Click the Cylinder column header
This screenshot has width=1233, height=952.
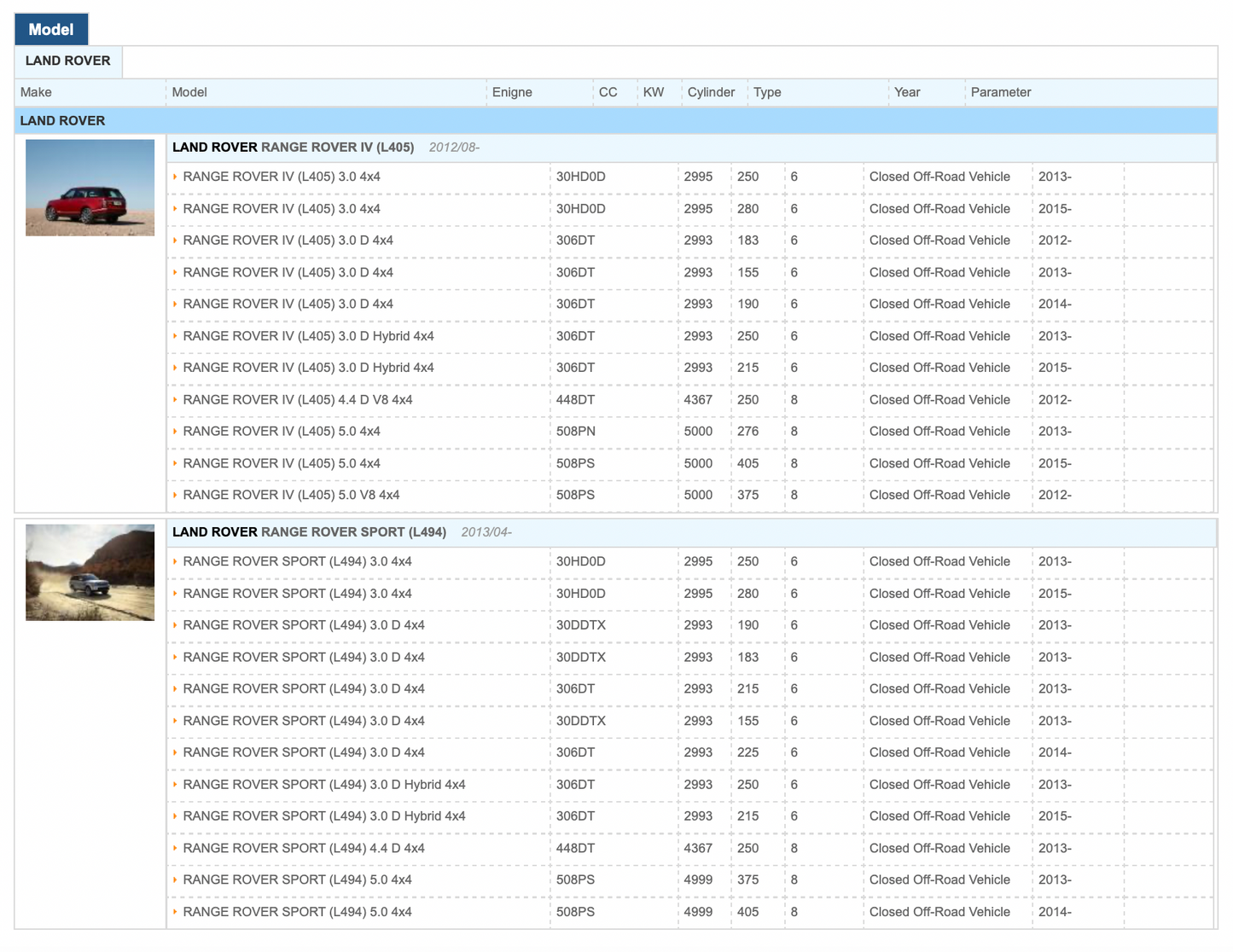(710, 92)
